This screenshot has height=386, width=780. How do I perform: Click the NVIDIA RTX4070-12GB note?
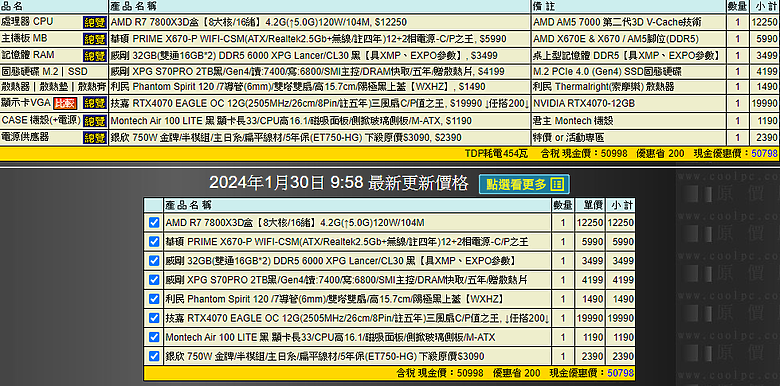point(584,103)
